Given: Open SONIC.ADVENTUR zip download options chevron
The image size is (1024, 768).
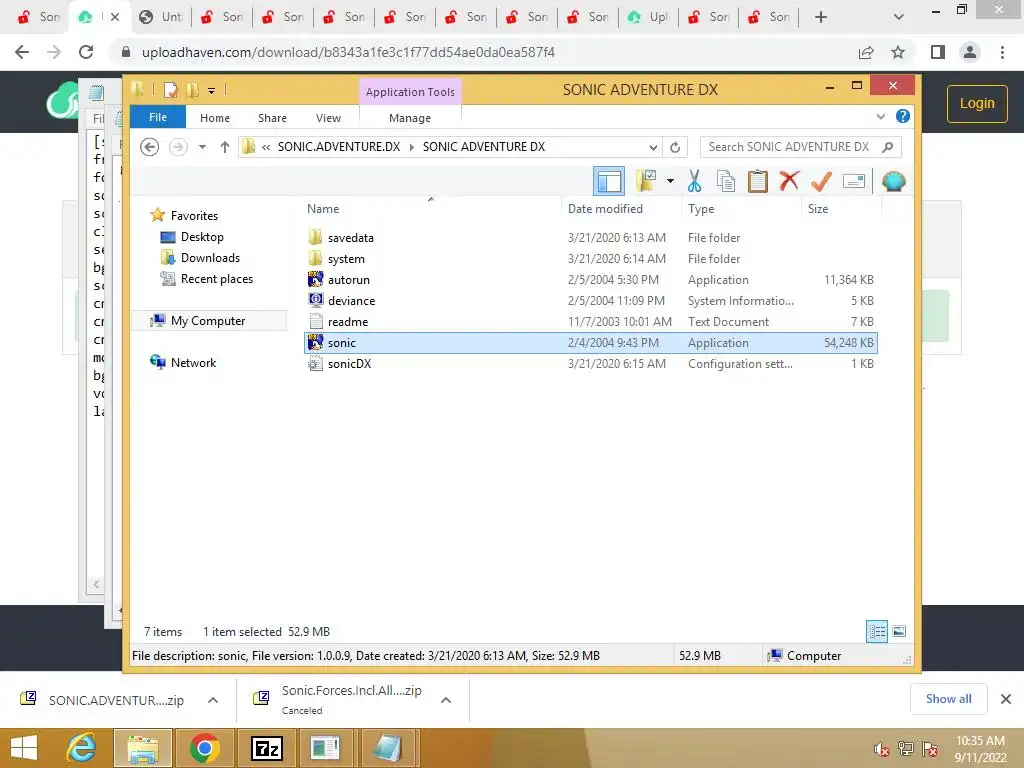Looking at the screenshot, I should [x=213, y=700].
